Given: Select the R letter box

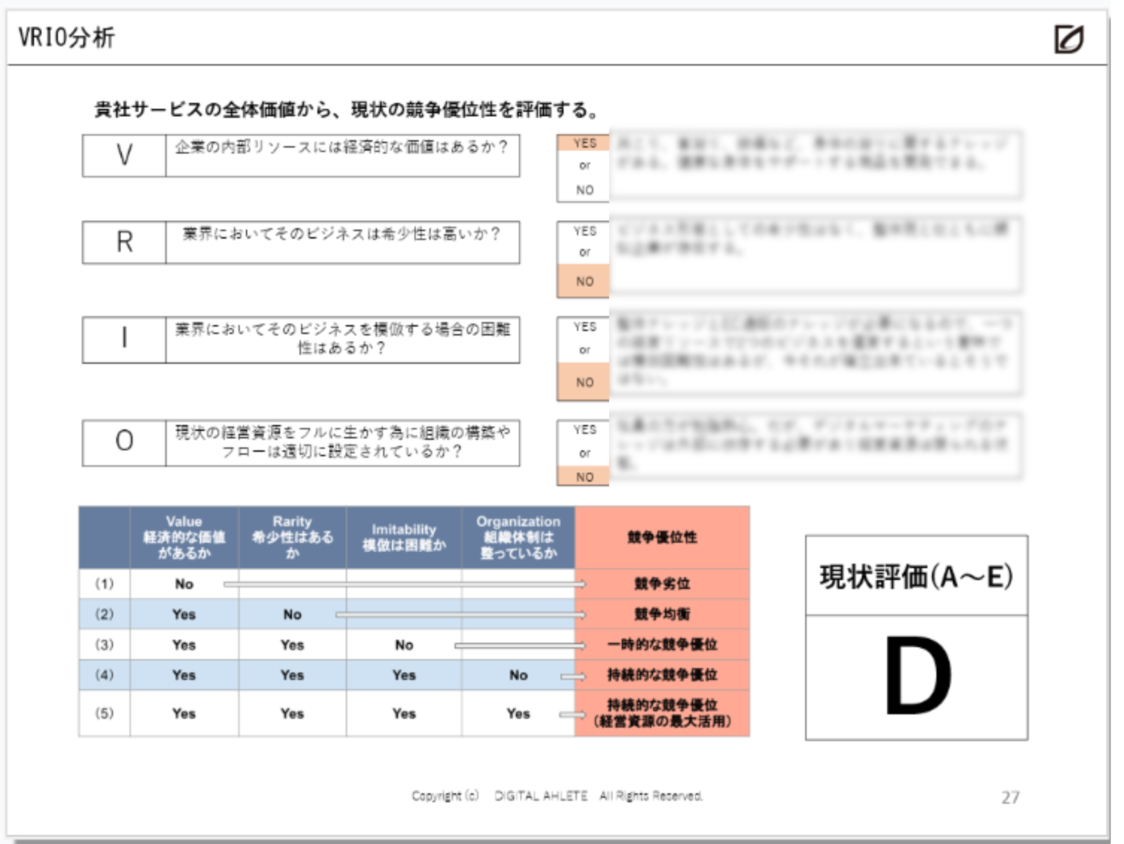Looking at the screenshot, I should point(124,242).
